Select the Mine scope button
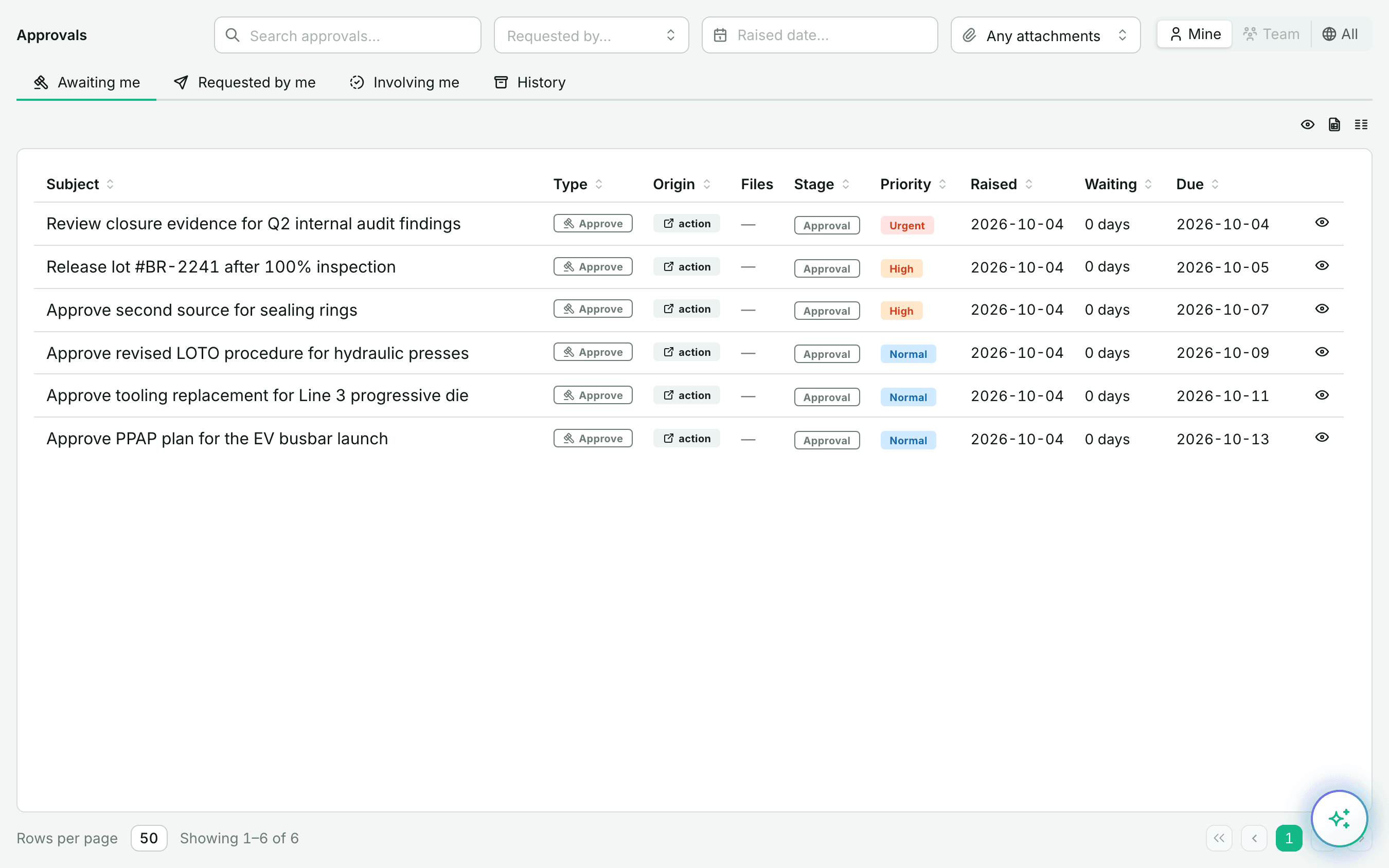This screenshot has height=868, width=1389. [1195, 34]
